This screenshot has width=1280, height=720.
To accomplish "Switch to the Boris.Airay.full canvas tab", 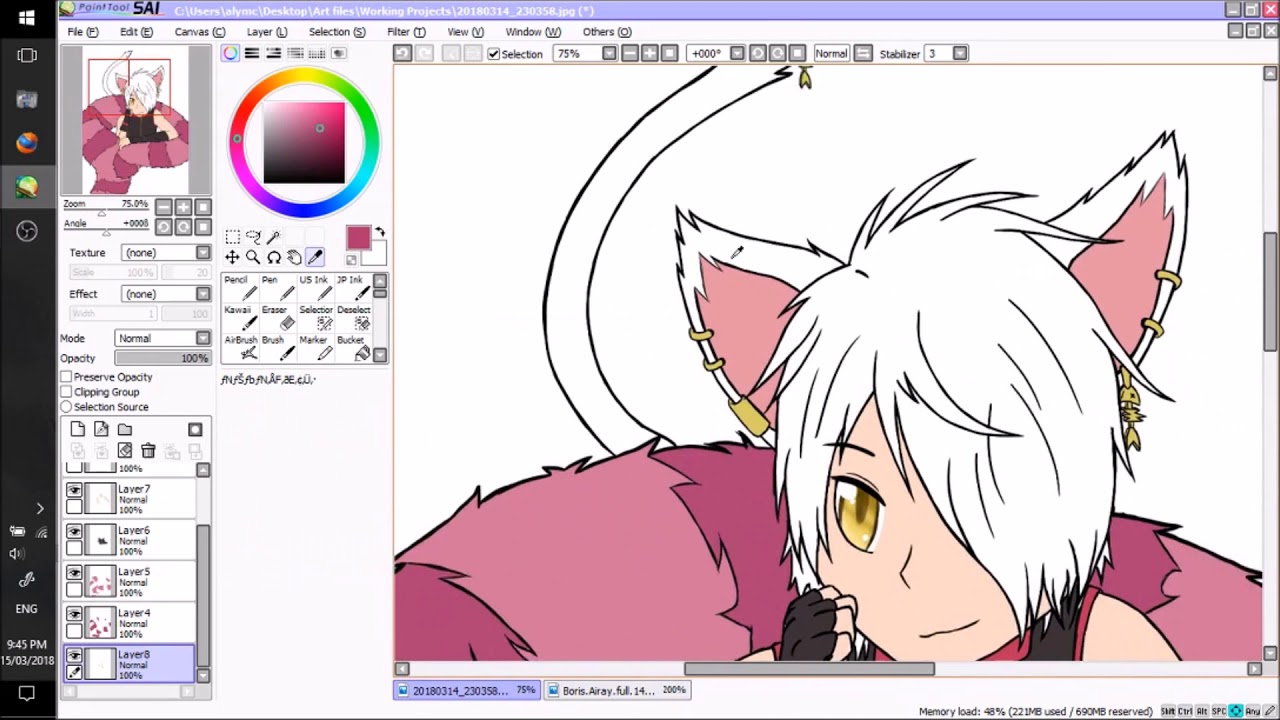I will pos(617,690).
